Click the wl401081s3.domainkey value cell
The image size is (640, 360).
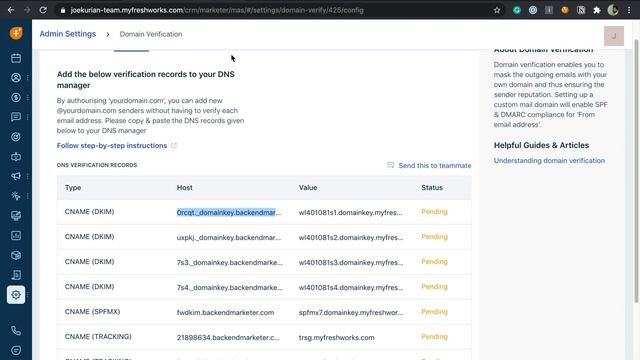351,262
